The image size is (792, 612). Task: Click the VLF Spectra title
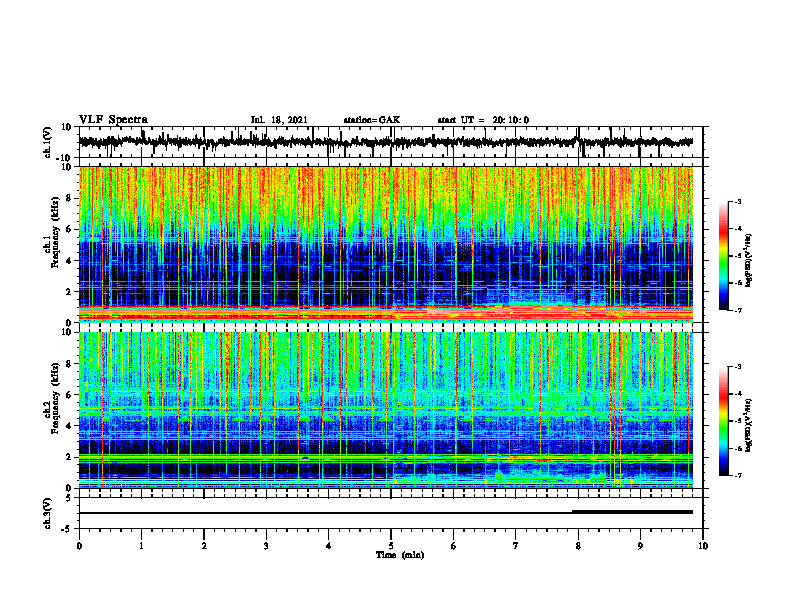[113, 120]
